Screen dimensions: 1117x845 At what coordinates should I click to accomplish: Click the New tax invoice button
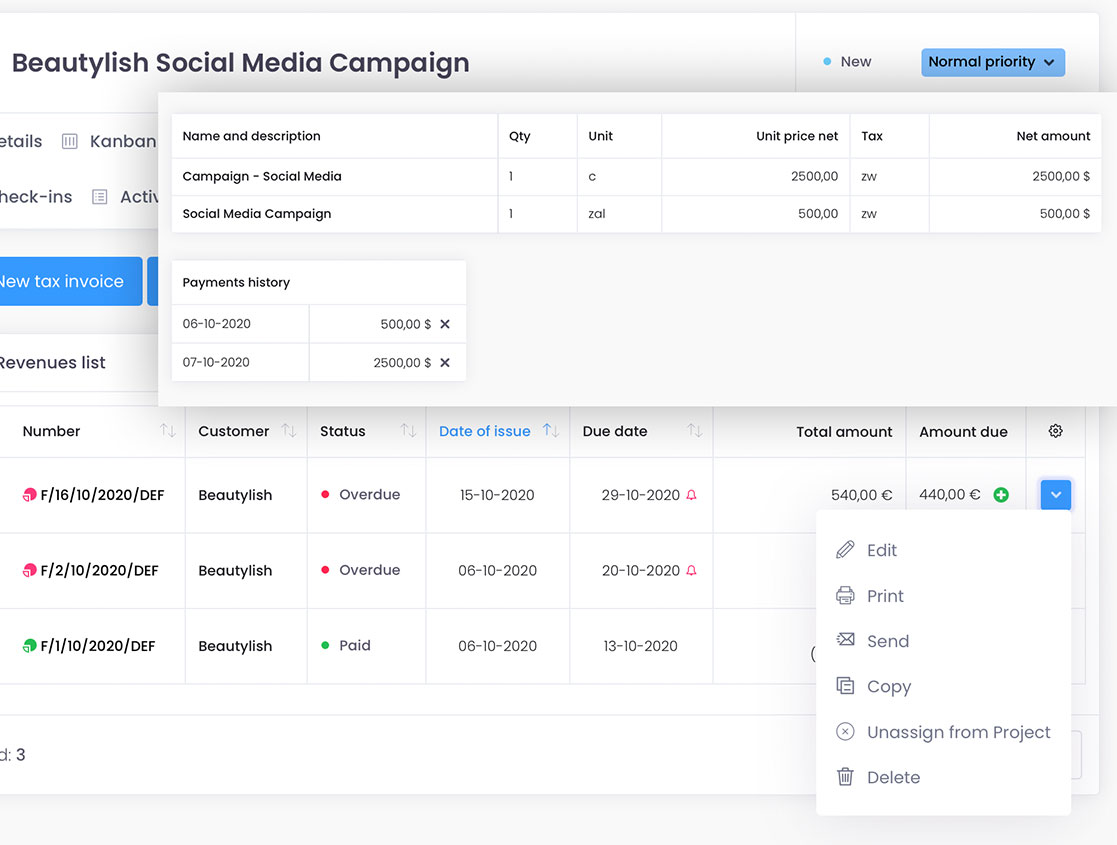point(71,281)
